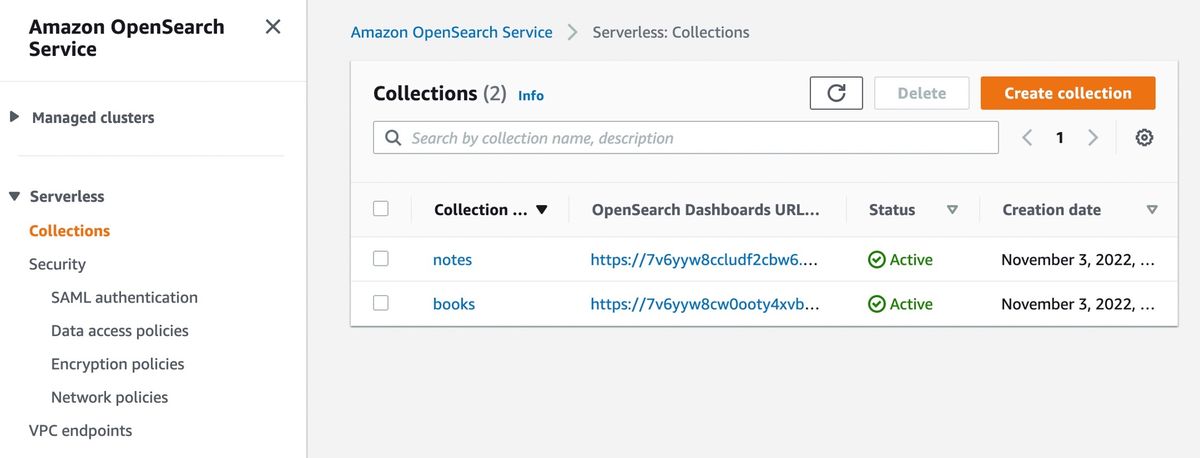Select the notes collection checkbox
The width and height of the screenshot is (1200, 458).
pyautogui.click(x=380, y=259)
